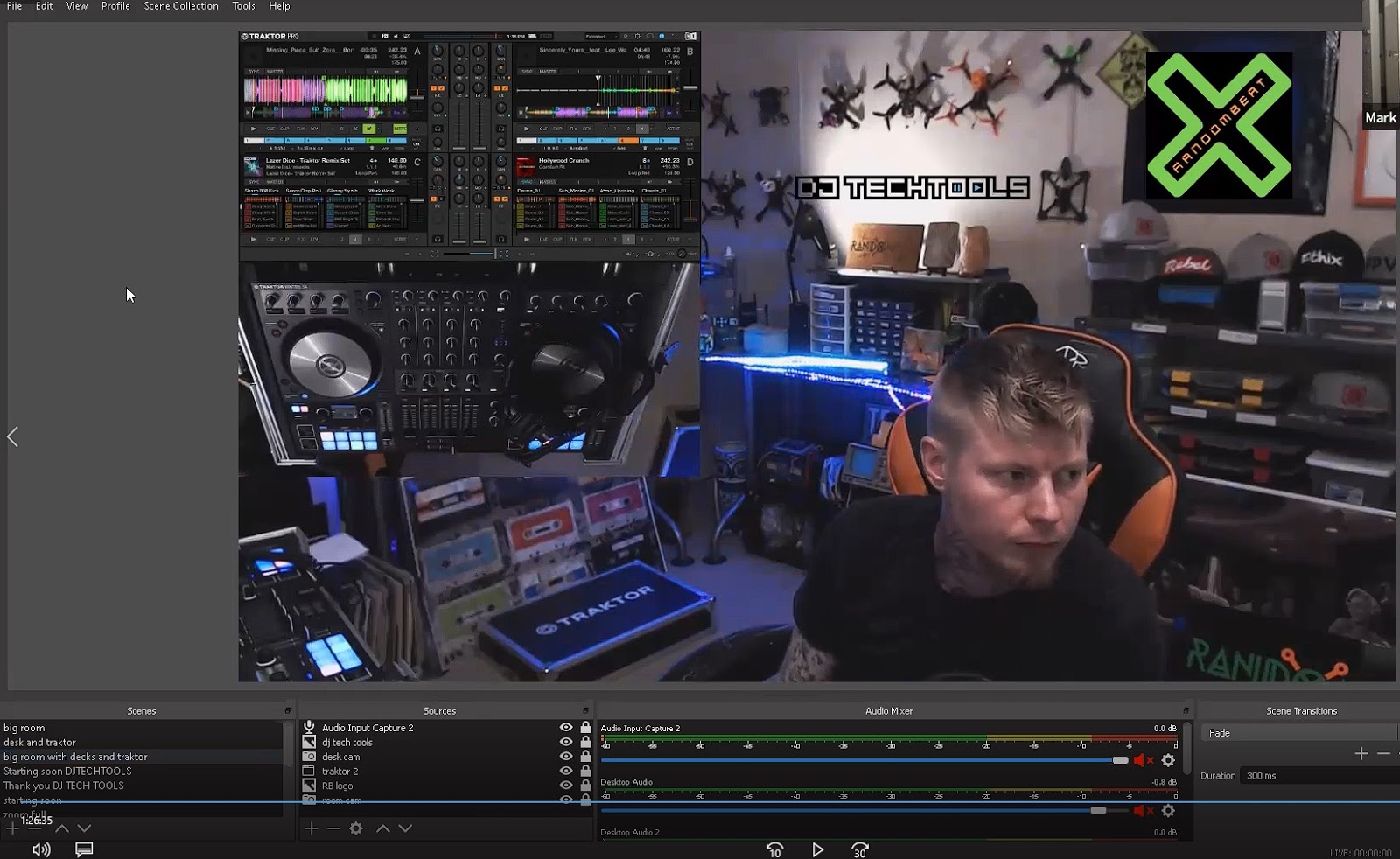The width and height of the screenshot is (1400, 859).
Task: Open the Scene Collection menu
Action: [180, 6]
